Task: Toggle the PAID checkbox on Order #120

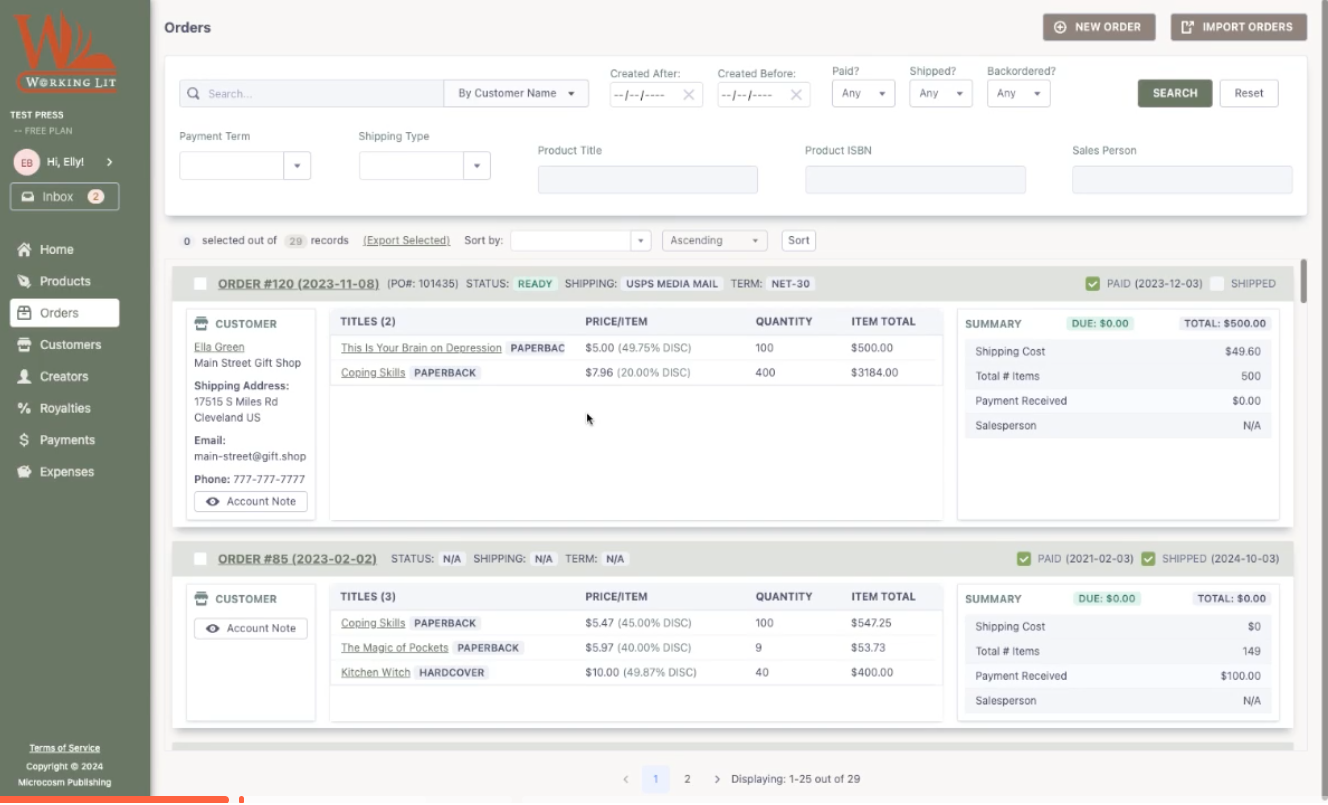Action: 1093,284
